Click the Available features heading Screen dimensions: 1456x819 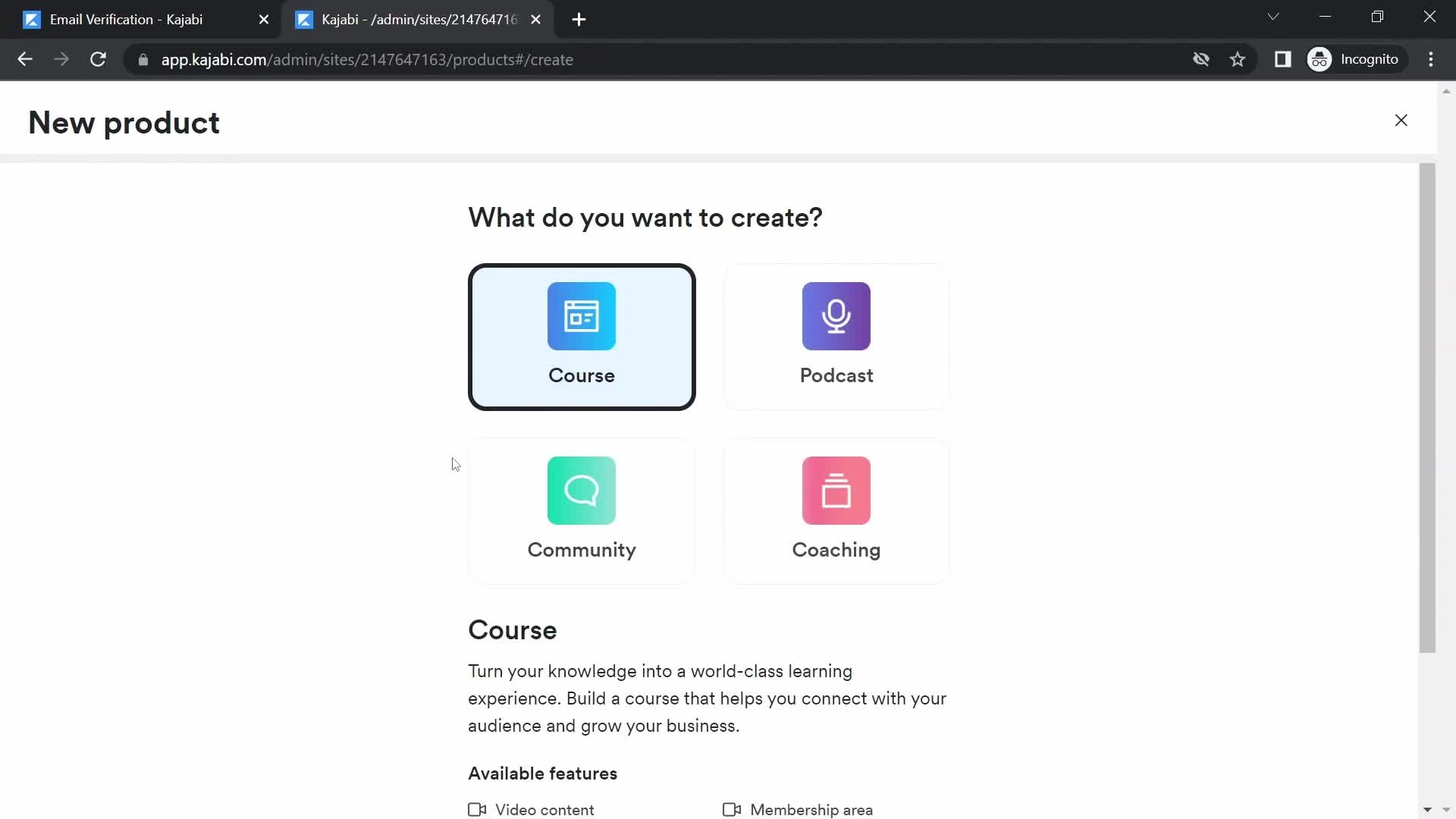[x=542, y=773]
